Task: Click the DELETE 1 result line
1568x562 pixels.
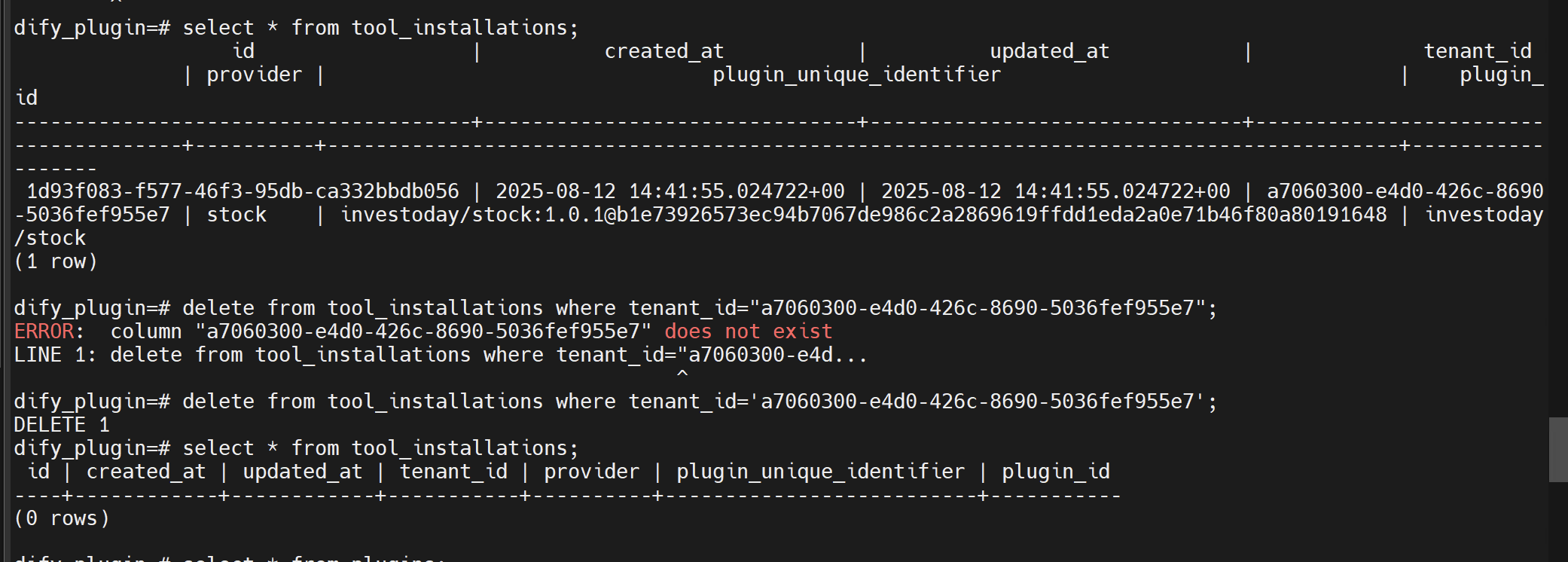Action: (x=62, y=425)
